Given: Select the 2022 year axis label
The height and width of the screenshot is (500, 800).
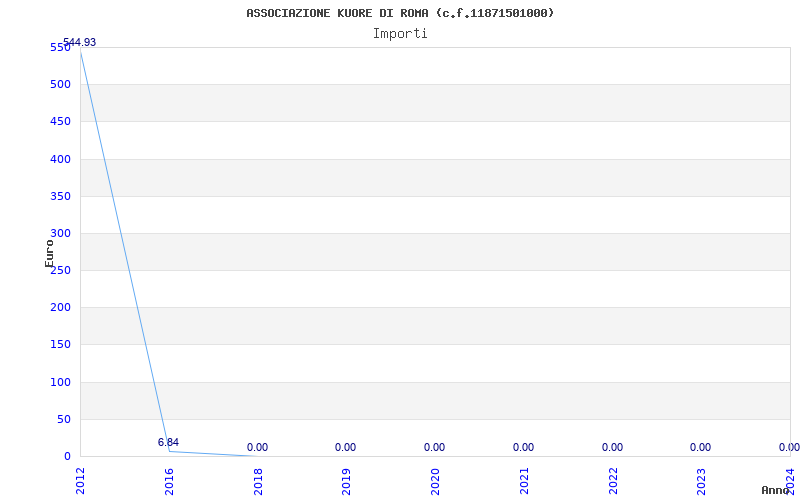Looking at the screenshot, I should click(x=613, y=481).
